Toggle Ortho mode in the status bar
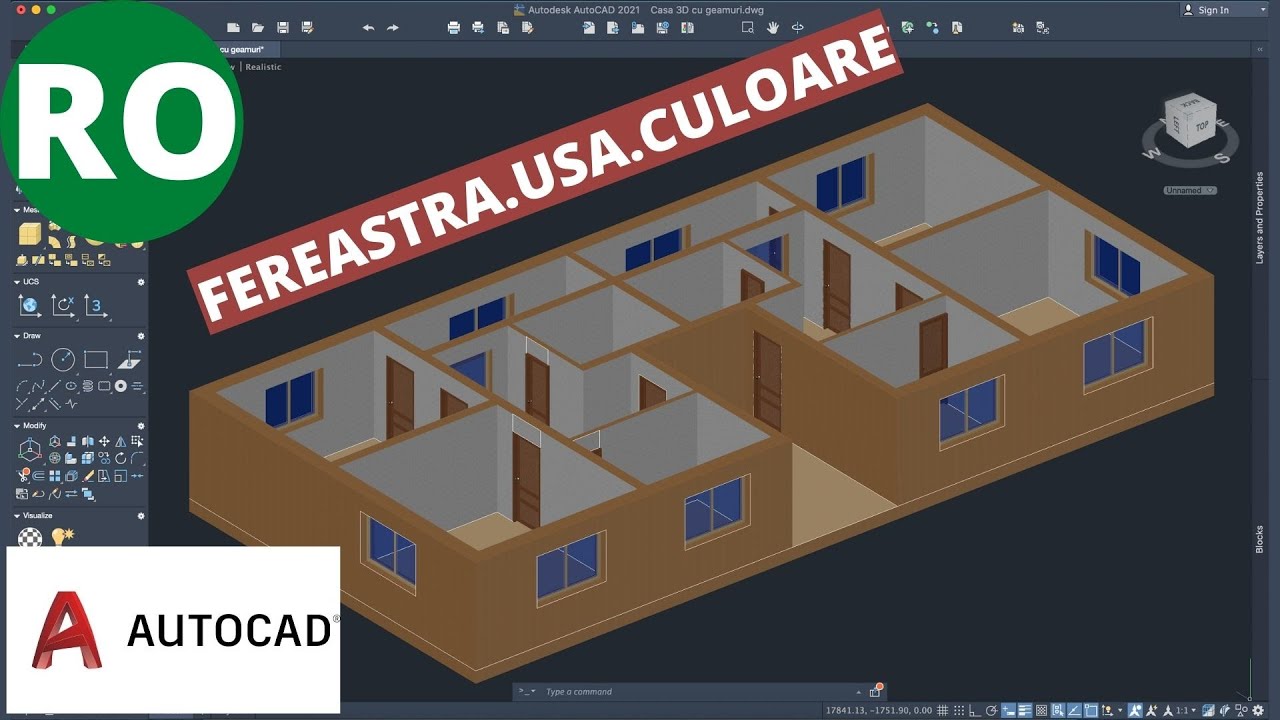 coord(975,710)
